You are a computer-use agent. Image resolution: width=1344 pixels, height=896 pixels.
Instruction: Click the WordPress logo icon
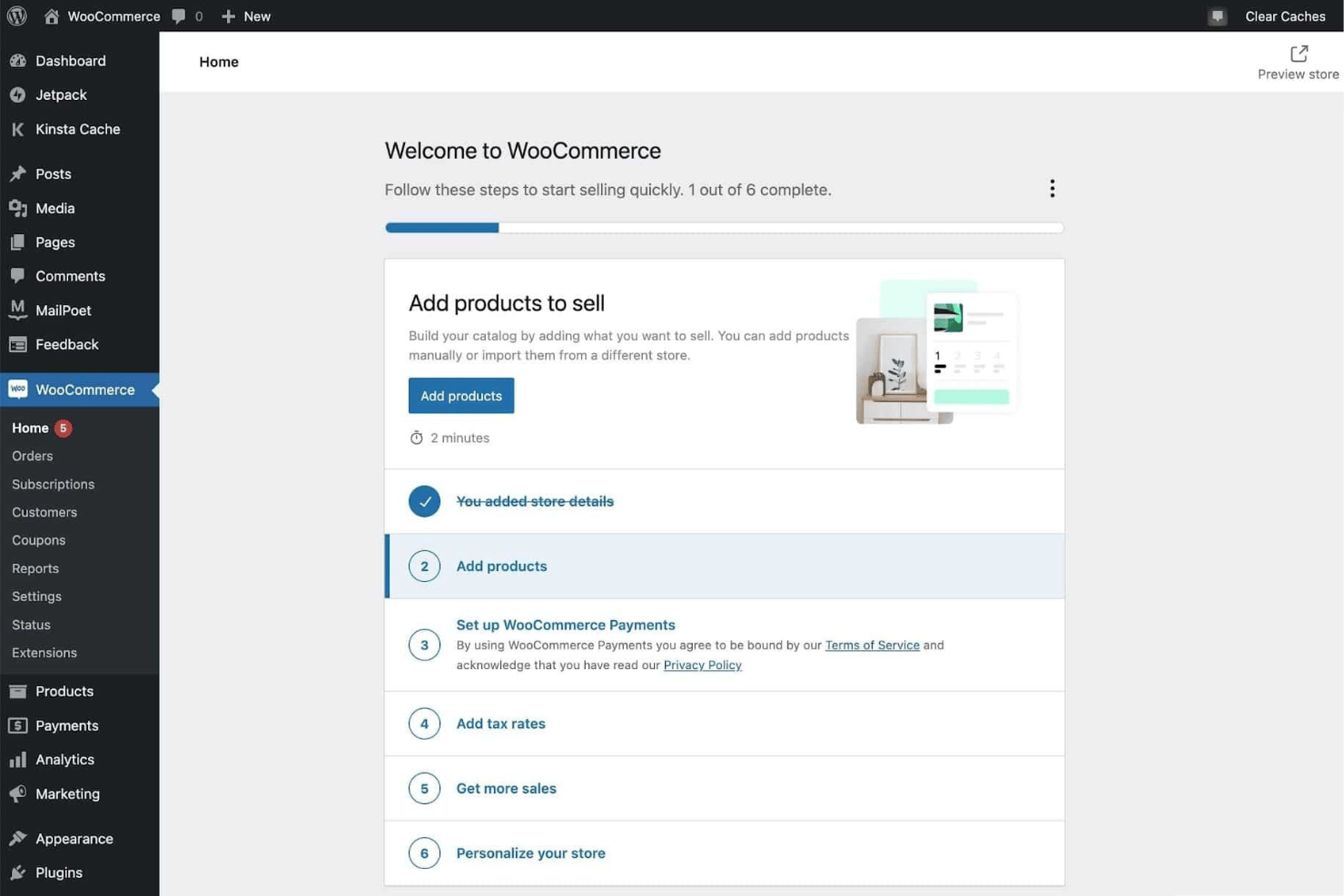click(17, 15)
